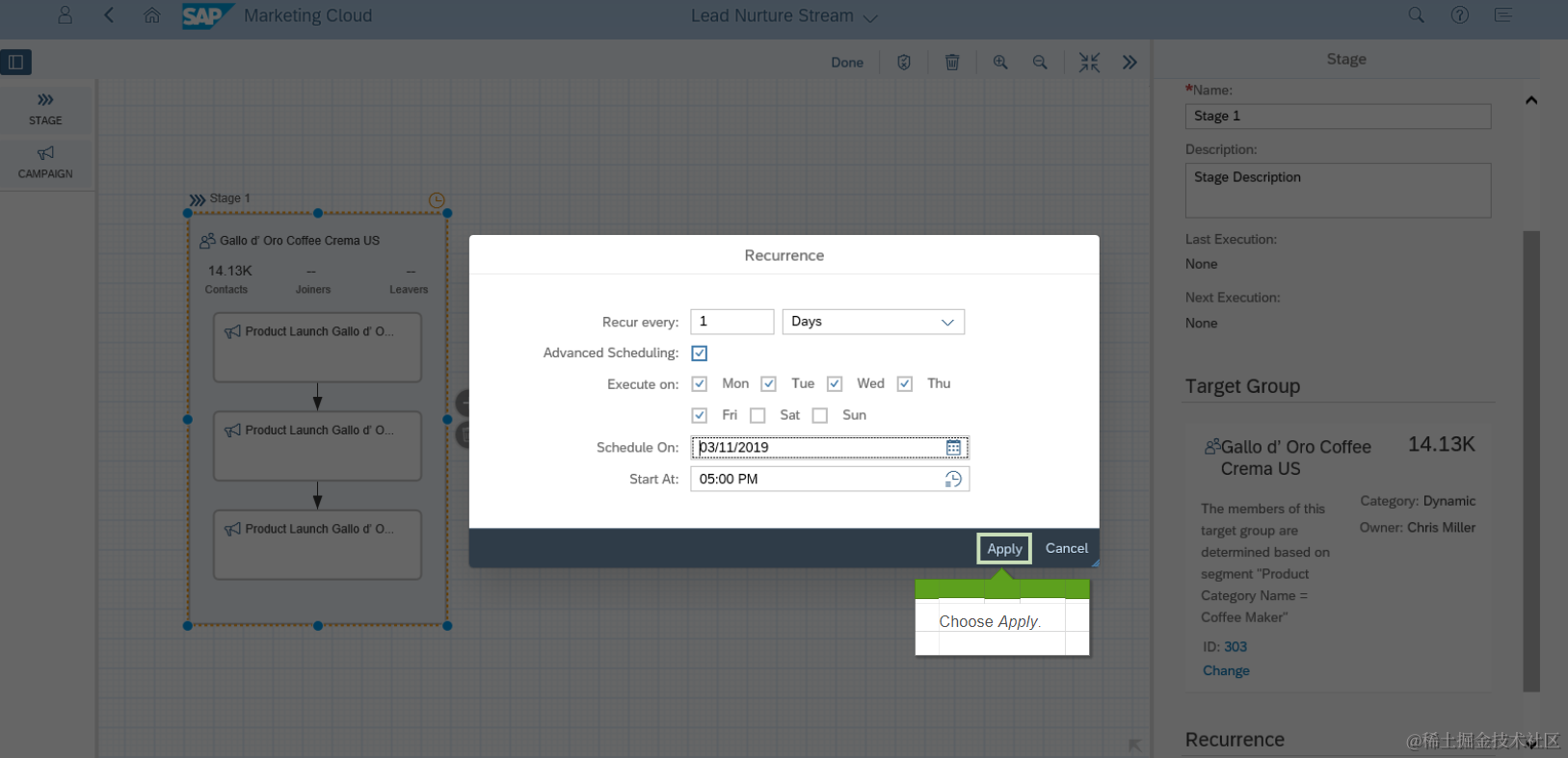
Task: Click the fit-to-screen collapse icon
Action: pos(1089,63)
